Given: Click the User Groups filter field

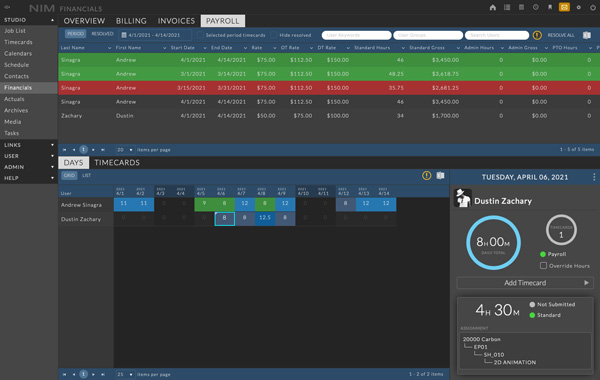Looking at the screenshot, I should click(x=428, y=35).
